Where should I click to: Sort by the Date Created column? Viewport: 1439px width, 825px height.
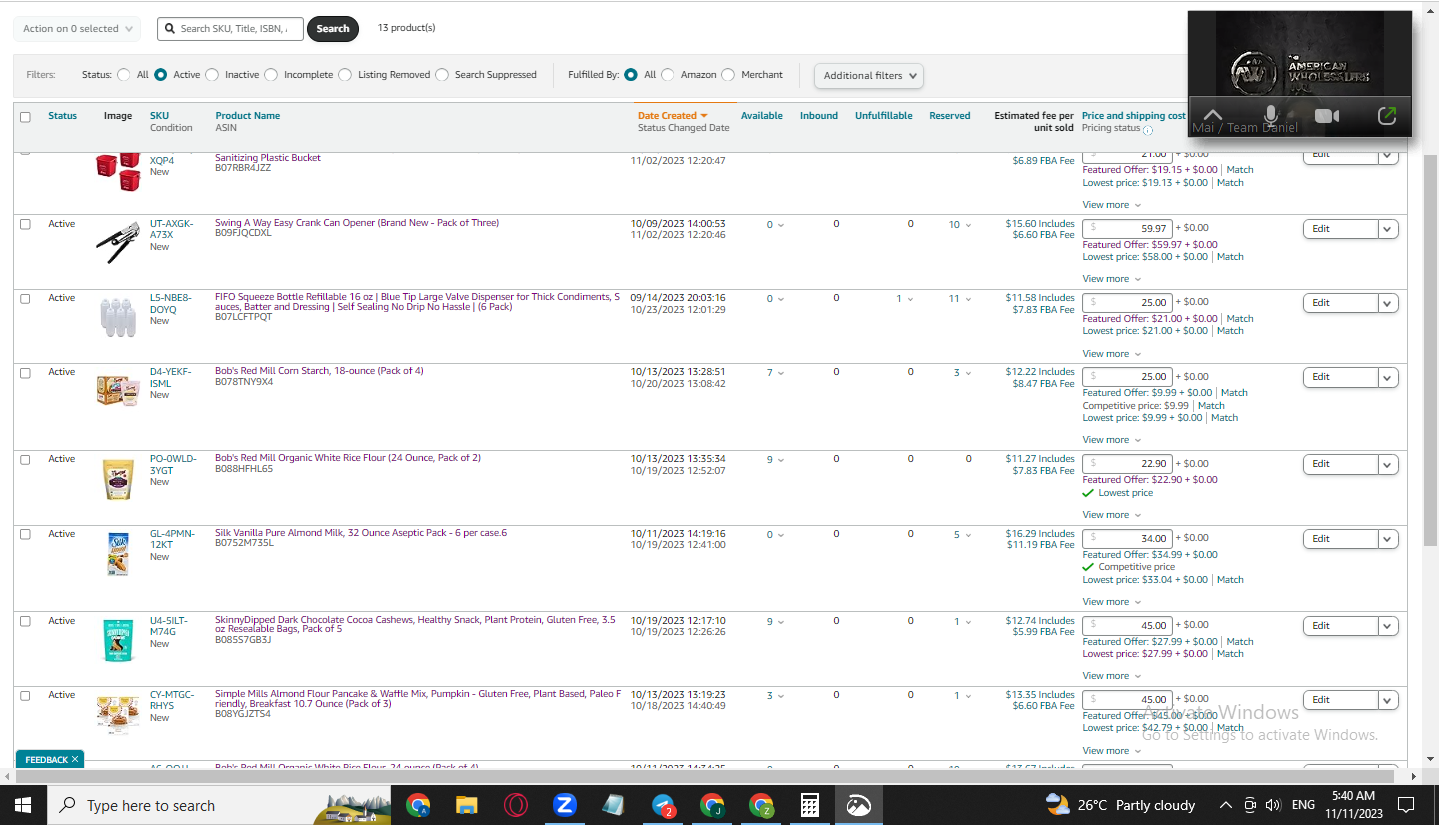point(673,116)
